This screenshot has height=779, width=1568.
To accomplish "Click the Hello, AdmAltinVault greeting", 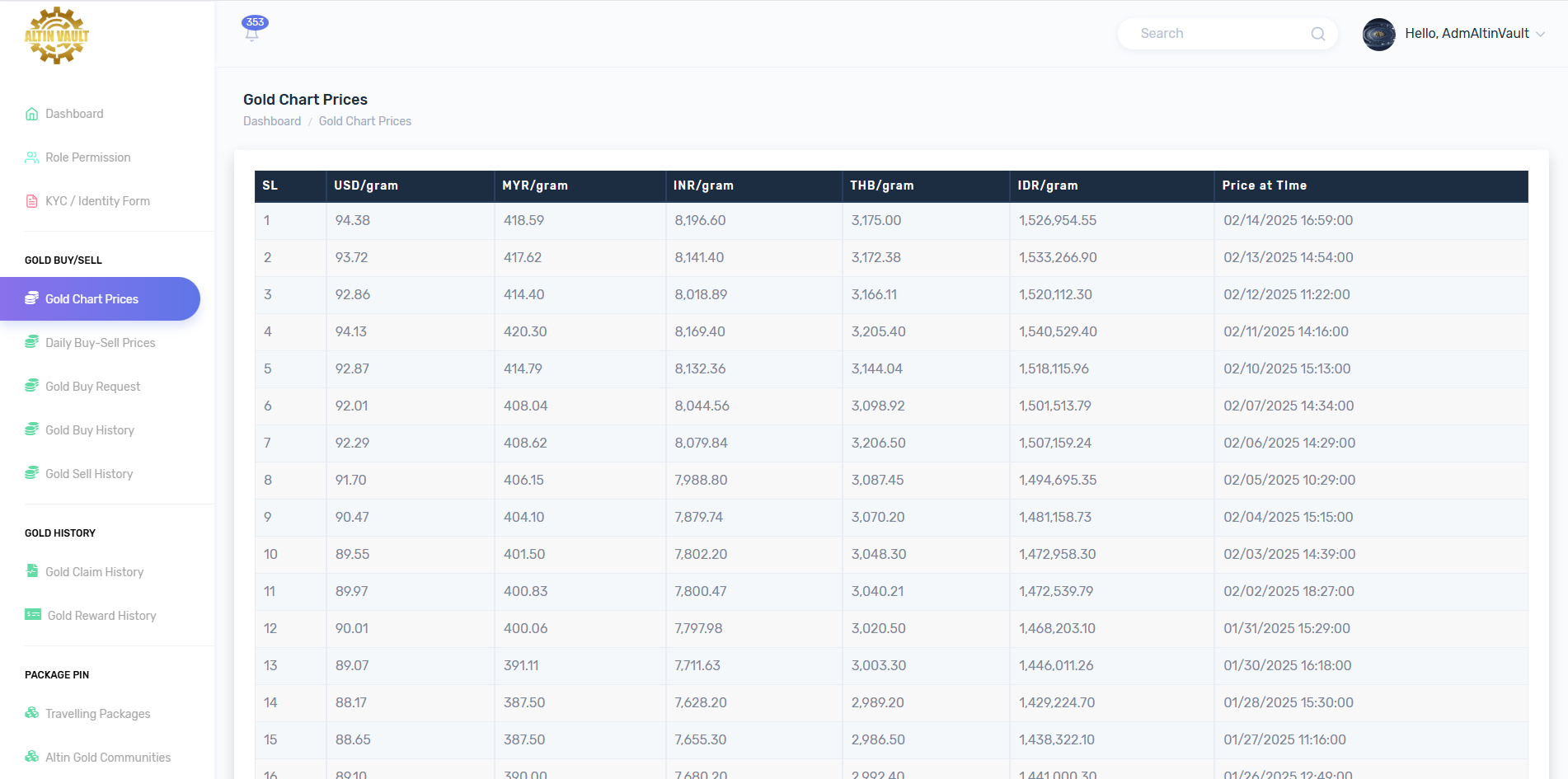I will 1467,34.
